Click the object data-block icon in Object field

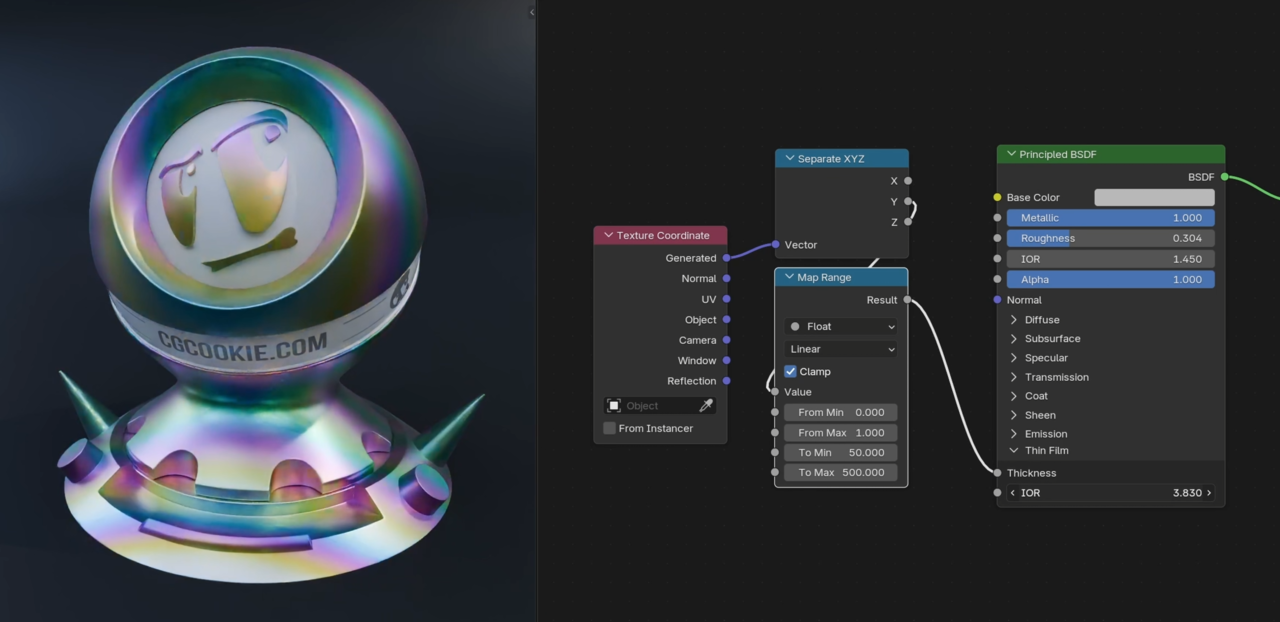tap(616, 405)
